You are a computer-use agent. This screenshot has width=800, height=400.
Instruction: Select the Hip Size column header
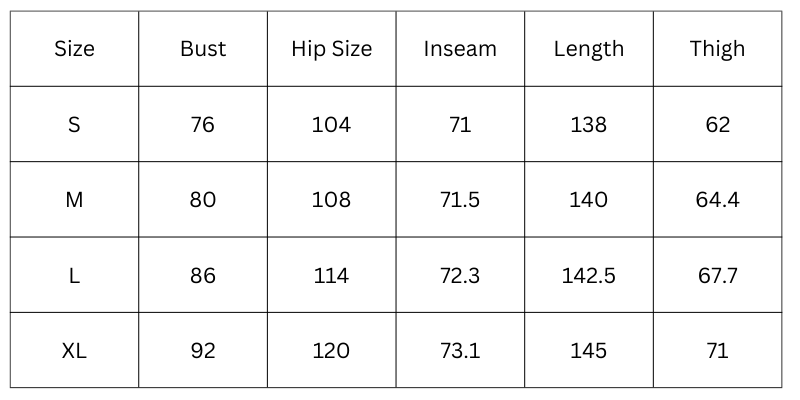click(331, 49)
